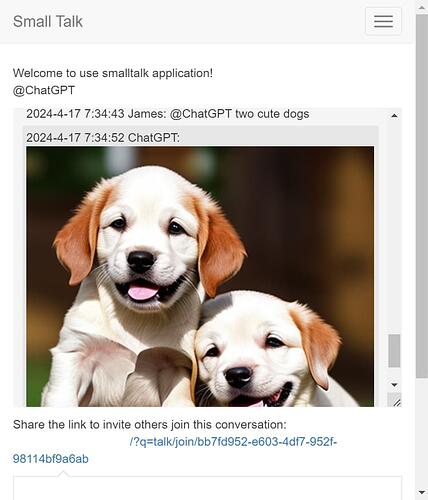The width and height of the screenshot is (428, 500).
Task: Click the @ChatGPT mention under welcome text
Action: (44, 90)
